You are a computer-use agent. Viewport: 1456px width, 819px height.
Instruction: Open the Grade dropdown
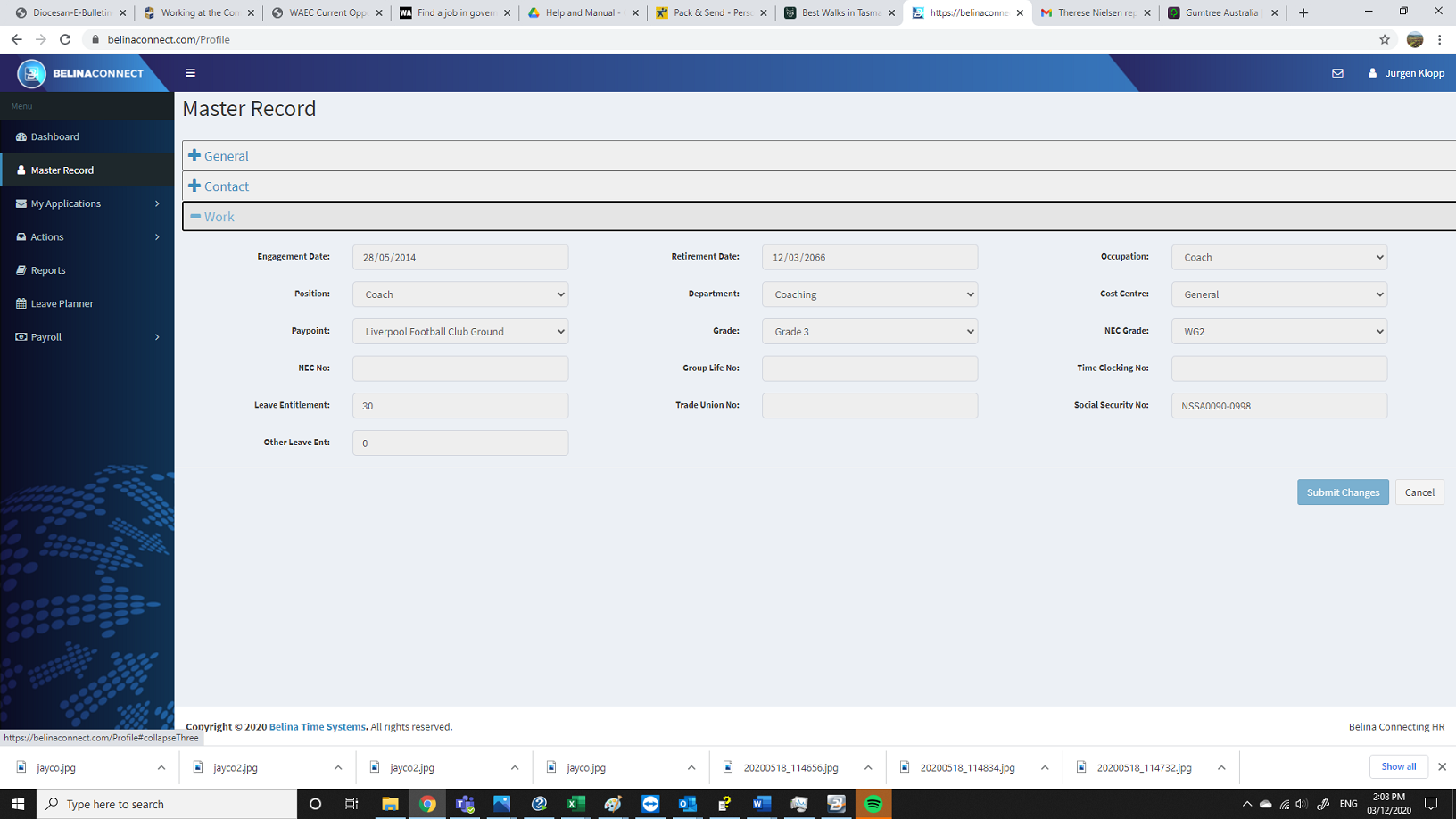click(x=870, y=332)
